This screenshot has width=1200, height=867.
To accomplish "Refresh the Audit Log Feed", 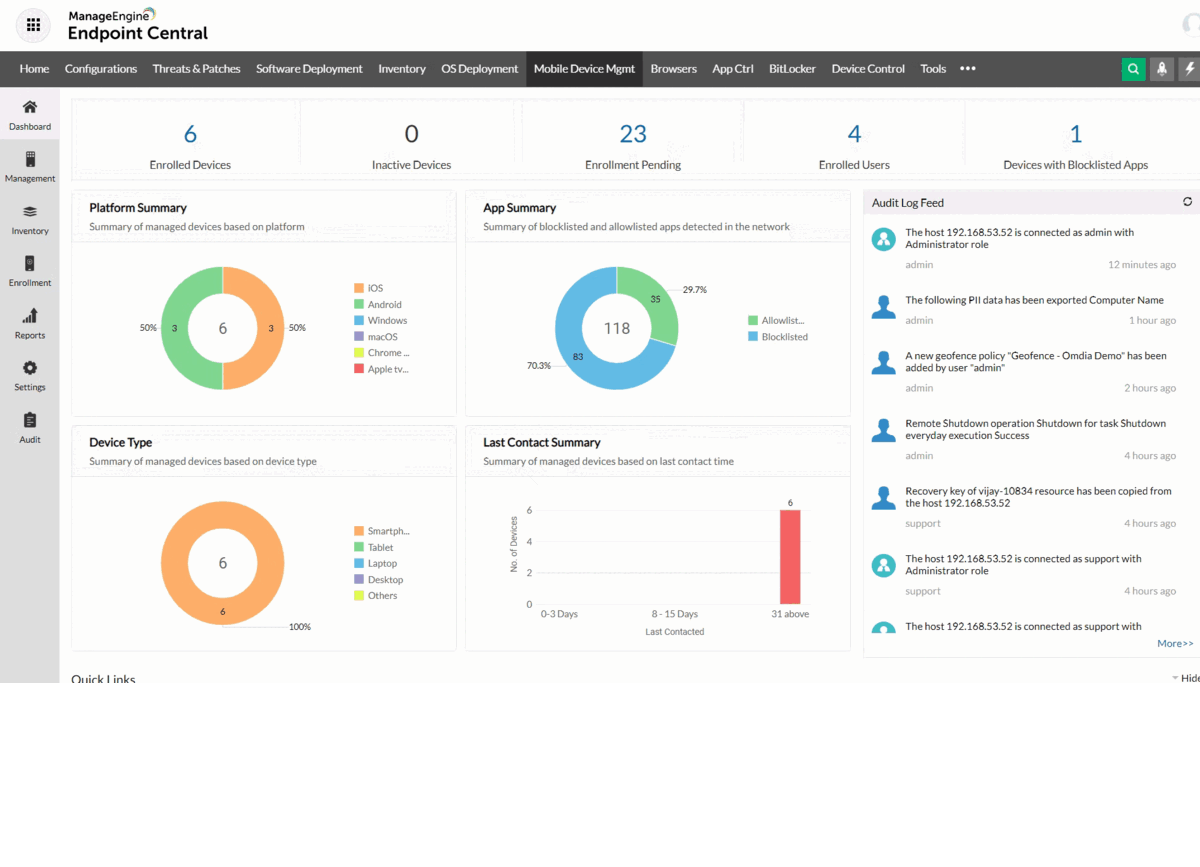I will [1187, 201].
